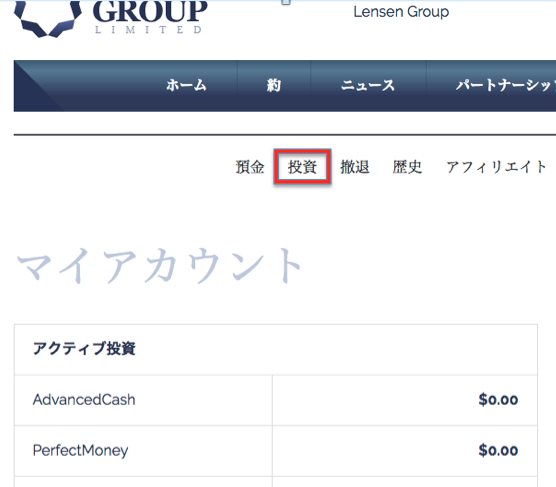Select the 預金 account link
Viewport: 556px width, 487px height.
(x=250, y=167)
